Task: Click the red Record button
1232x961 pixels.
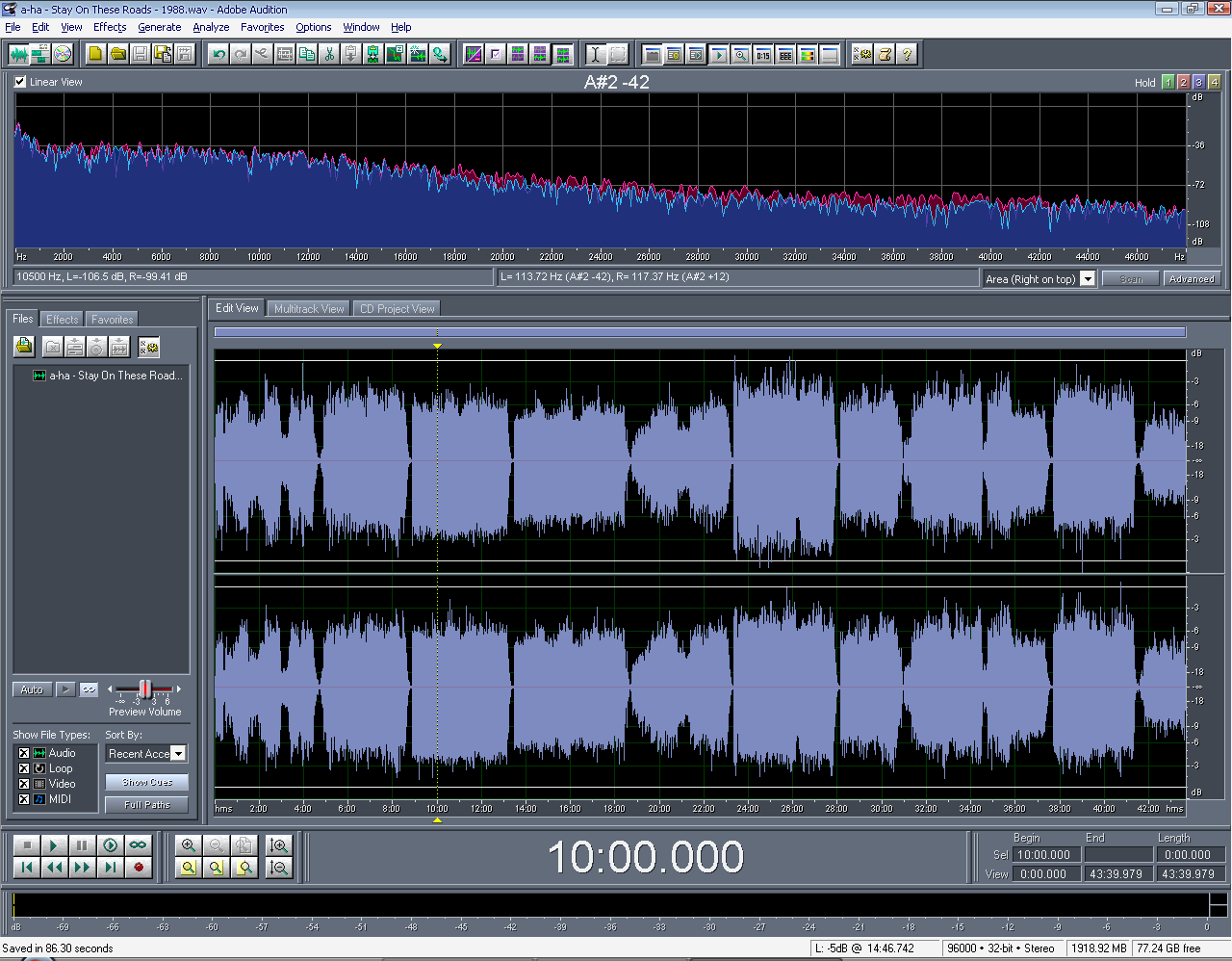Action: [x=139, y=867]
